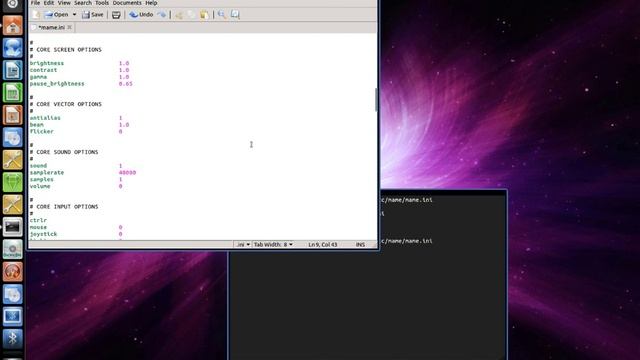Click the 'pause_brightness' option name
640x360 pixels.
[57, 84]
